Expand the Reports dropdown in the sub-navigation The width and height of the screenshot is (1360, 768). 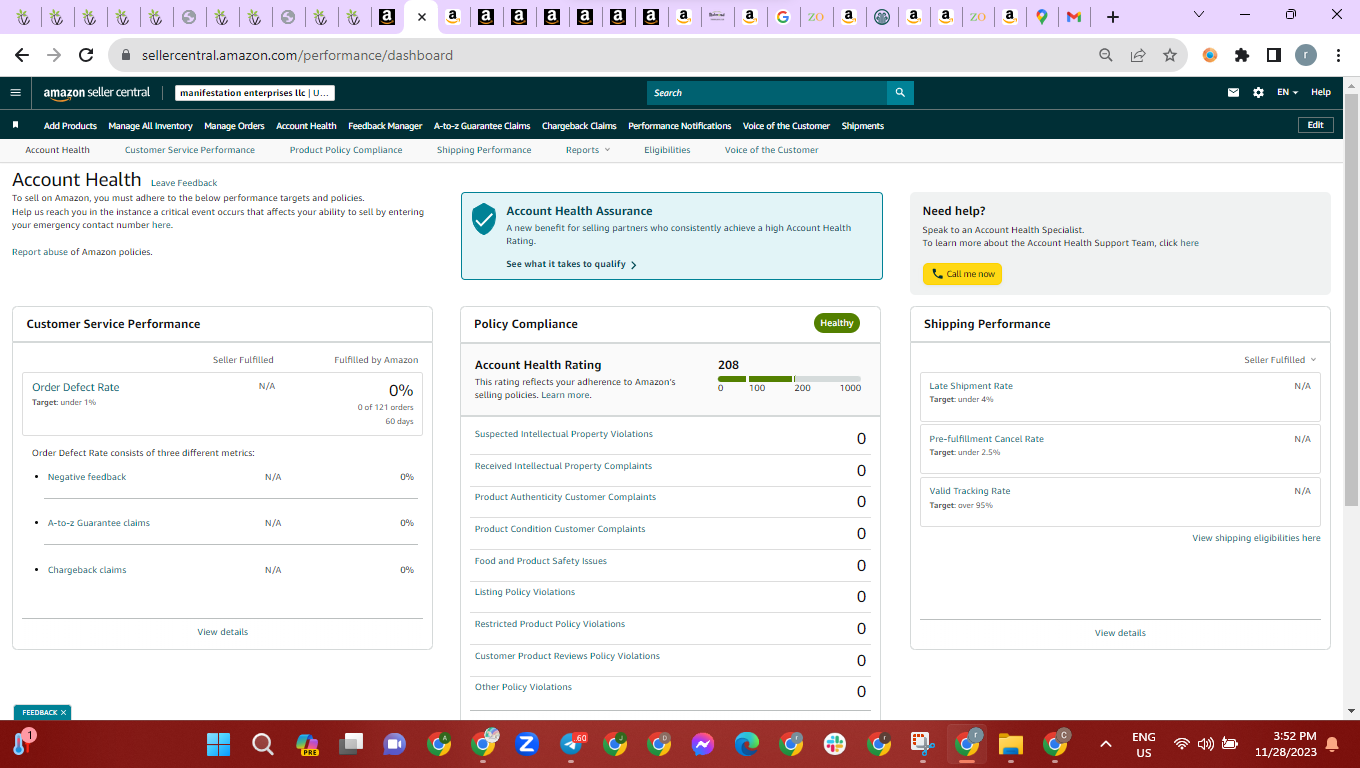coord(587,150)
